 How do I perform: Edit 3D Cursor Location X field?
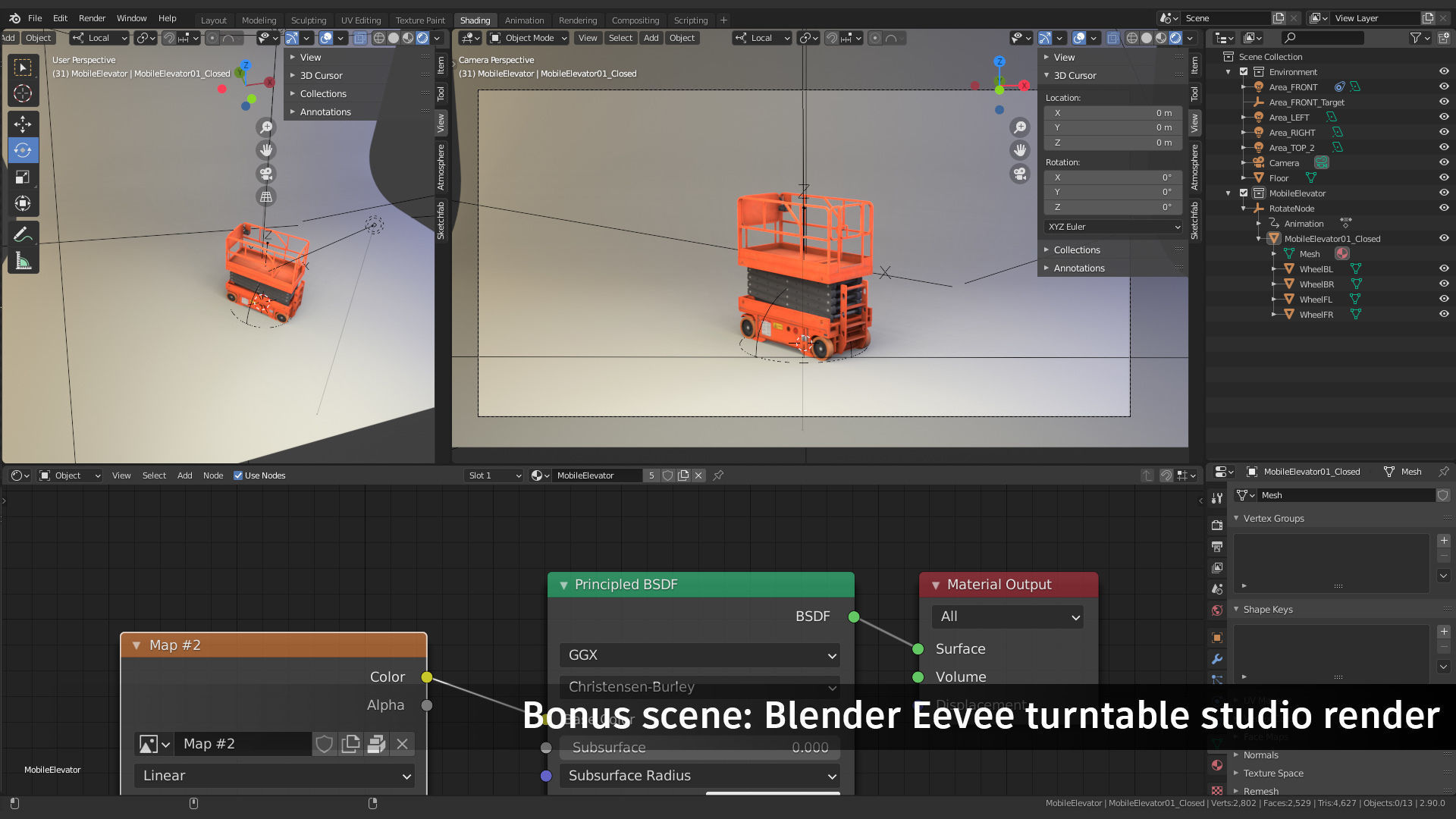1112,113
